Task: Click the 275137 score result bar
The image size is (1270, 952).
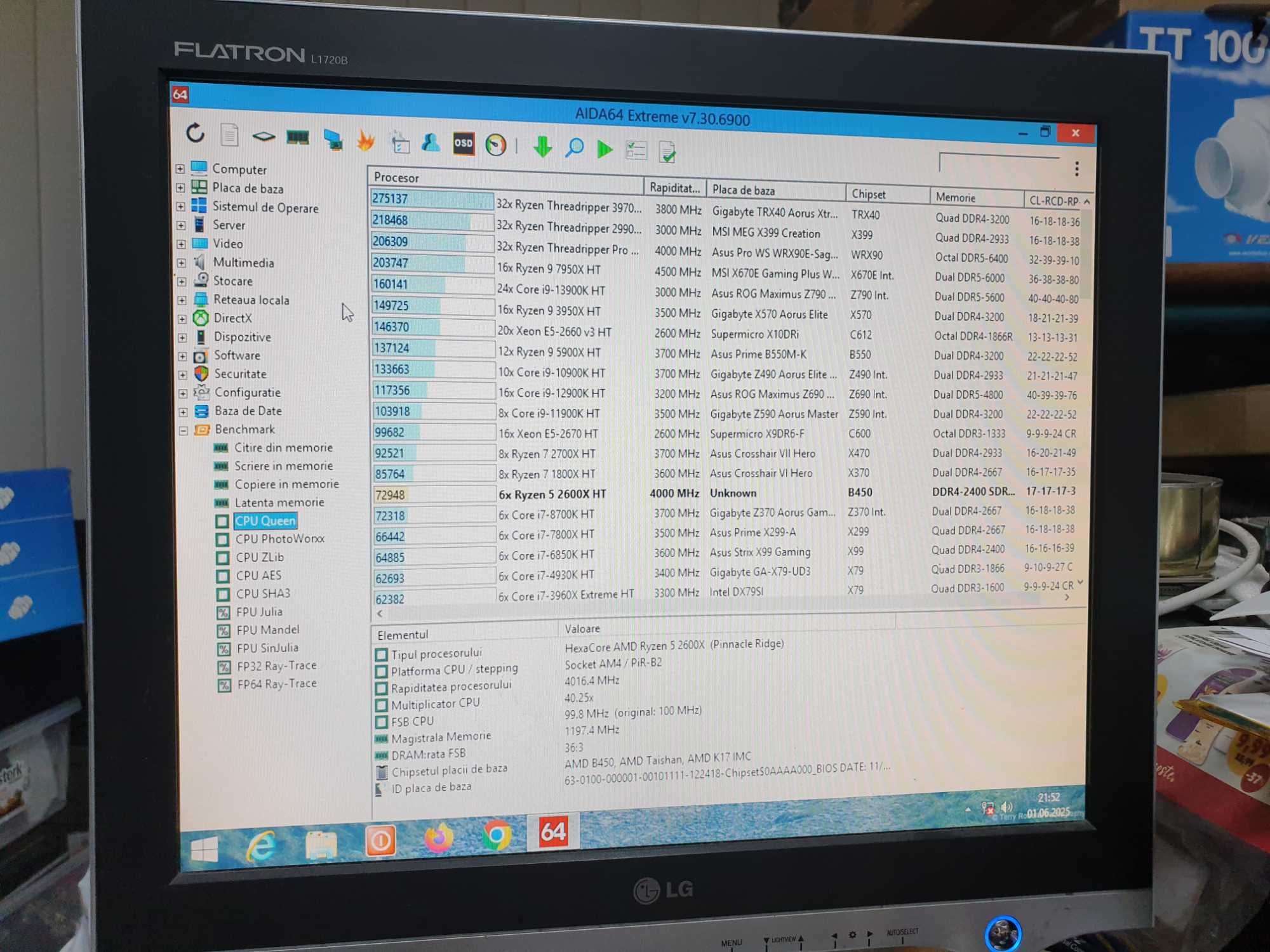Action: (432, 199)
